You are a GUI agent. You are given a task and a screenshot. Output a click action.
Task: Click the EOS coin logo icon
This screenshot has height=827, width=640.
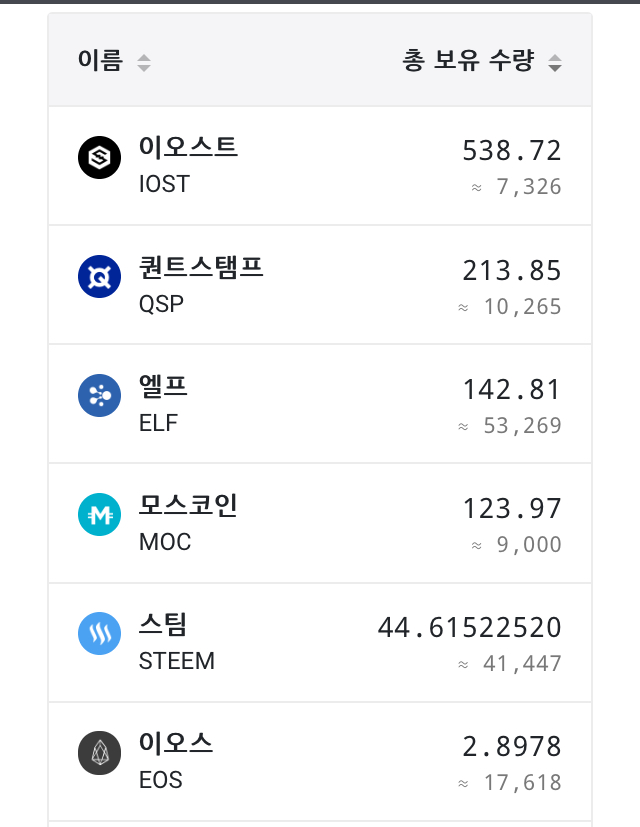click(99, 753)
